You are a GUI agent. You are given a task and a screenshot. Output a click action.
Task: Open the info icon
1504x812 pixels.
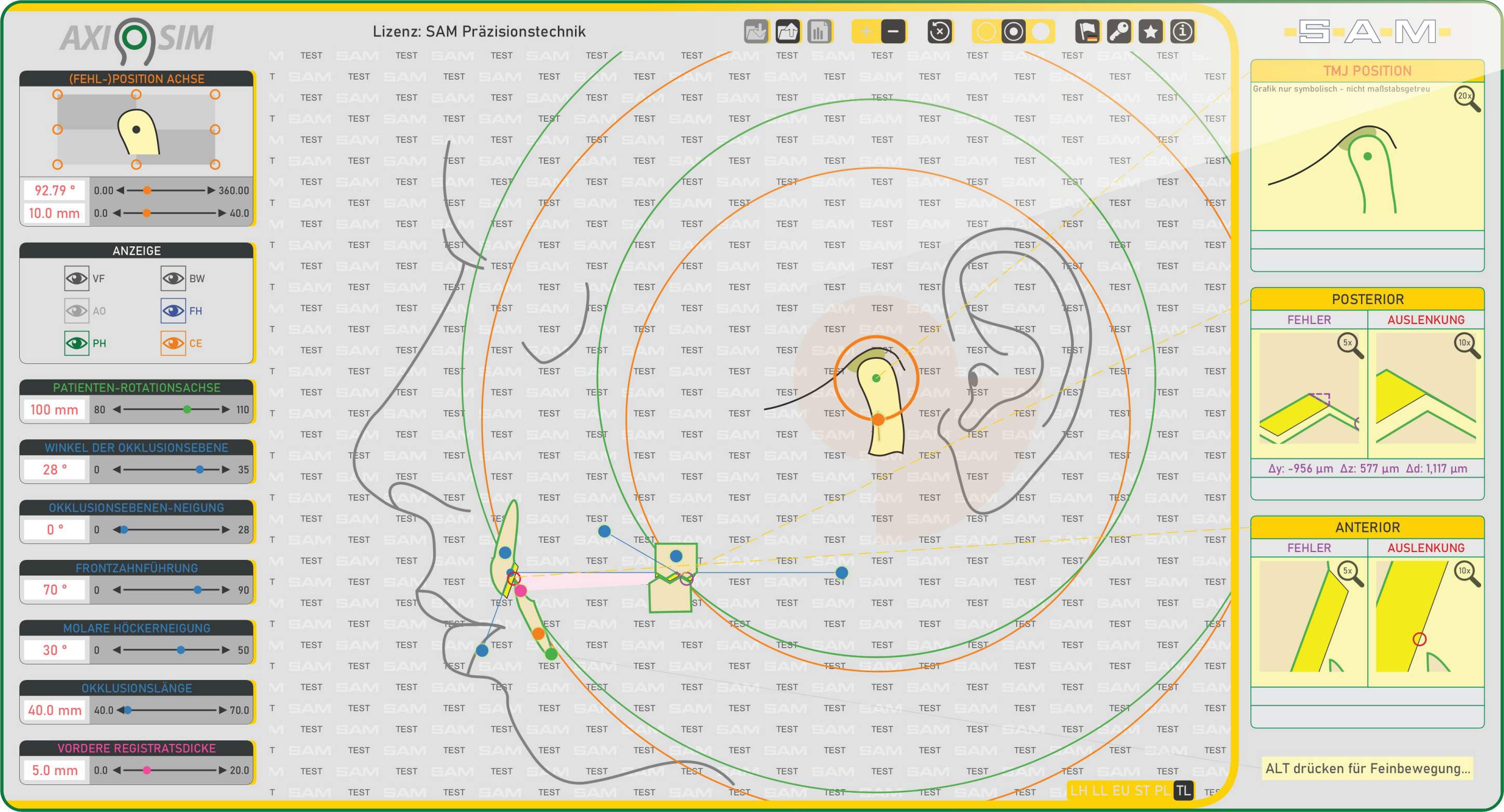(1182, 32)
